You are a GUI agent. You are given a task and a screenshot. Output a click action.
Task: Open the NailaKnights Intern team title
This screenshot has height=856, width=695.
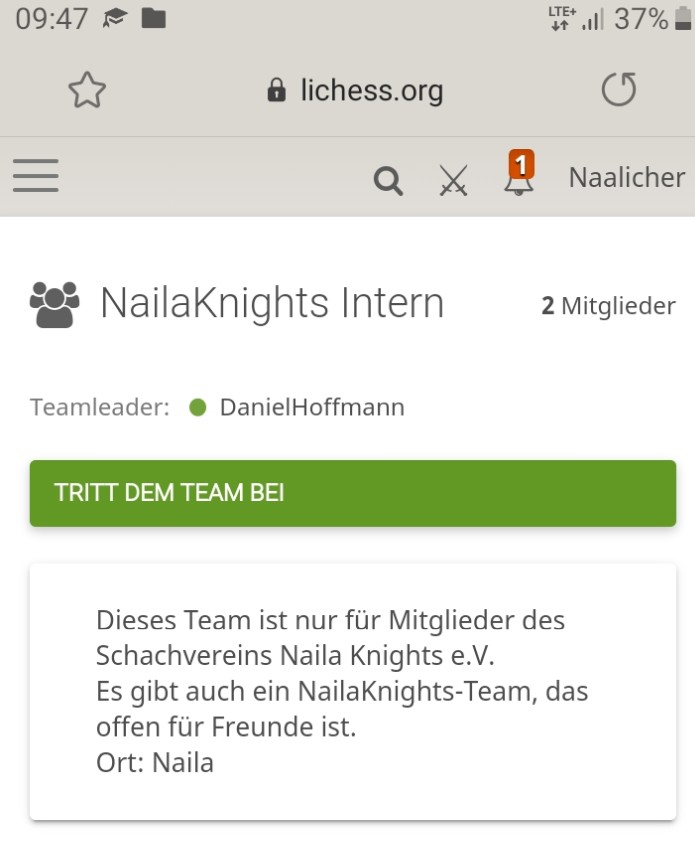(x=272, y=303)
